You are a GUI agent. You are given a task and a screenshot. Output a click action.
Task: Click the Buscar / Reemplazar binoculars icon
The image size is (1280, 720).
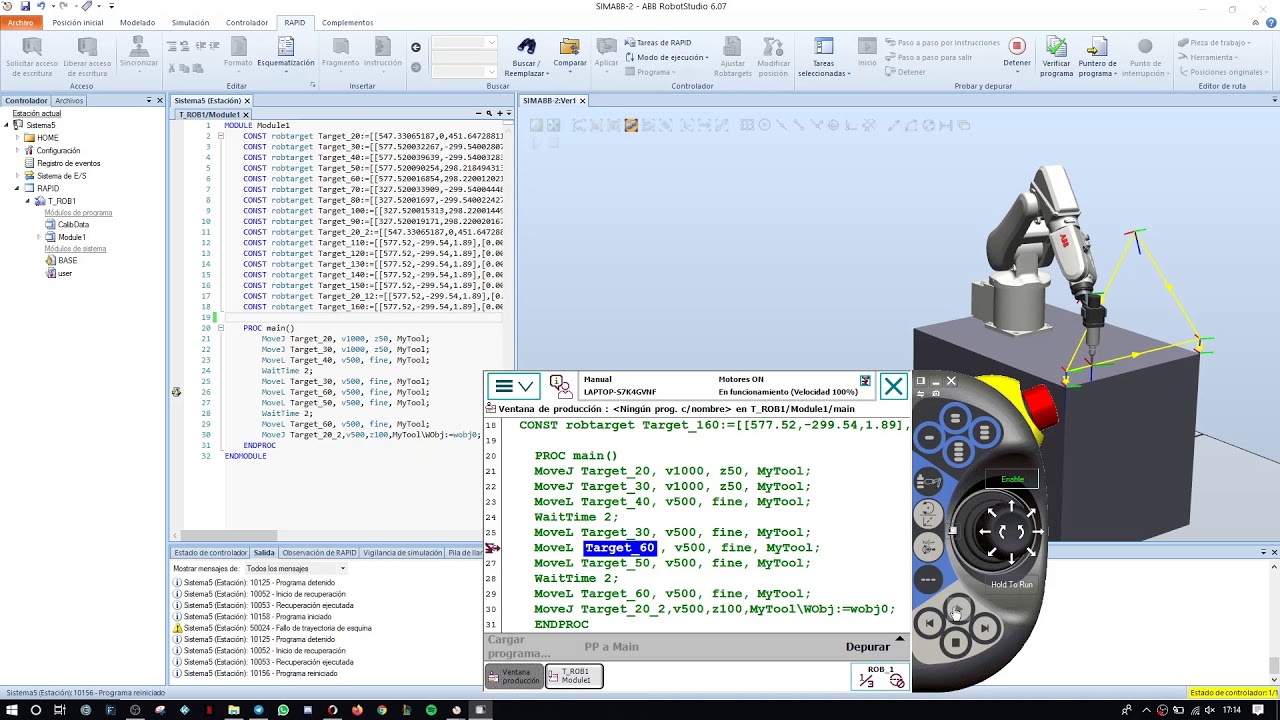pos(526,47)
